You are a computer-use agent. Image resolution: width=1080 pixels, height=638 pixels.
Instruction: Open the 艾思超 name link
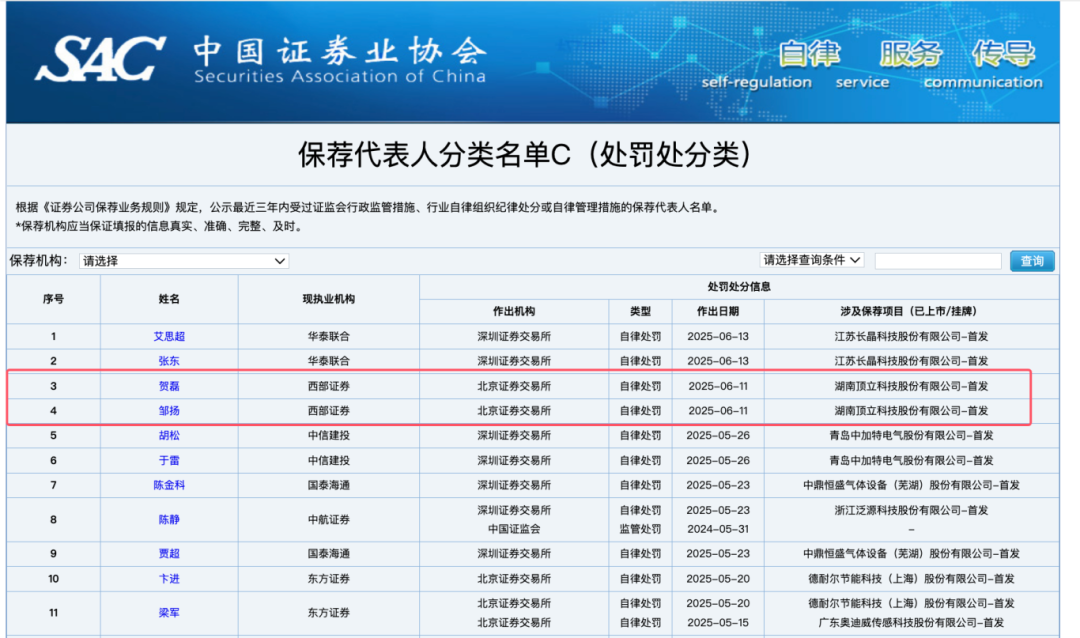pos(169,336)
